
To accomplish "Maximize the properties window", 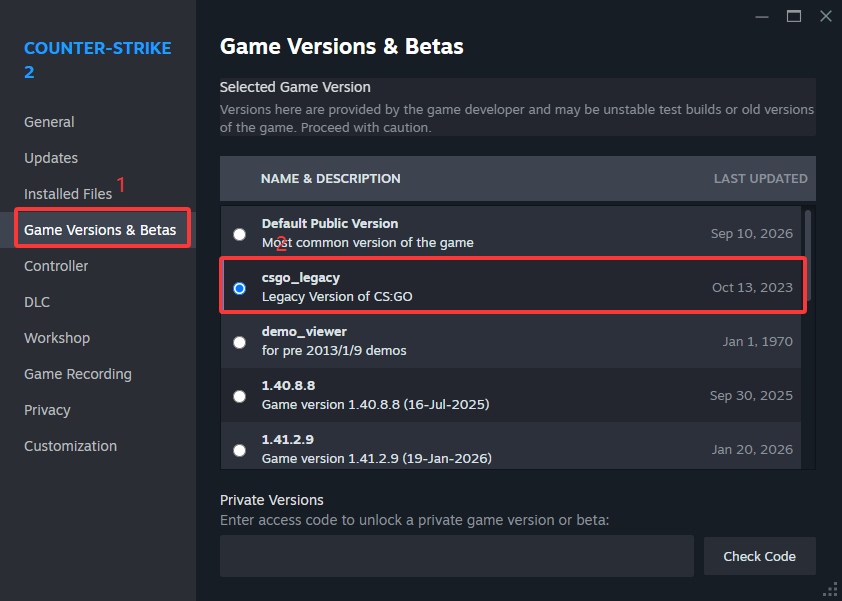I will point(794,16).
